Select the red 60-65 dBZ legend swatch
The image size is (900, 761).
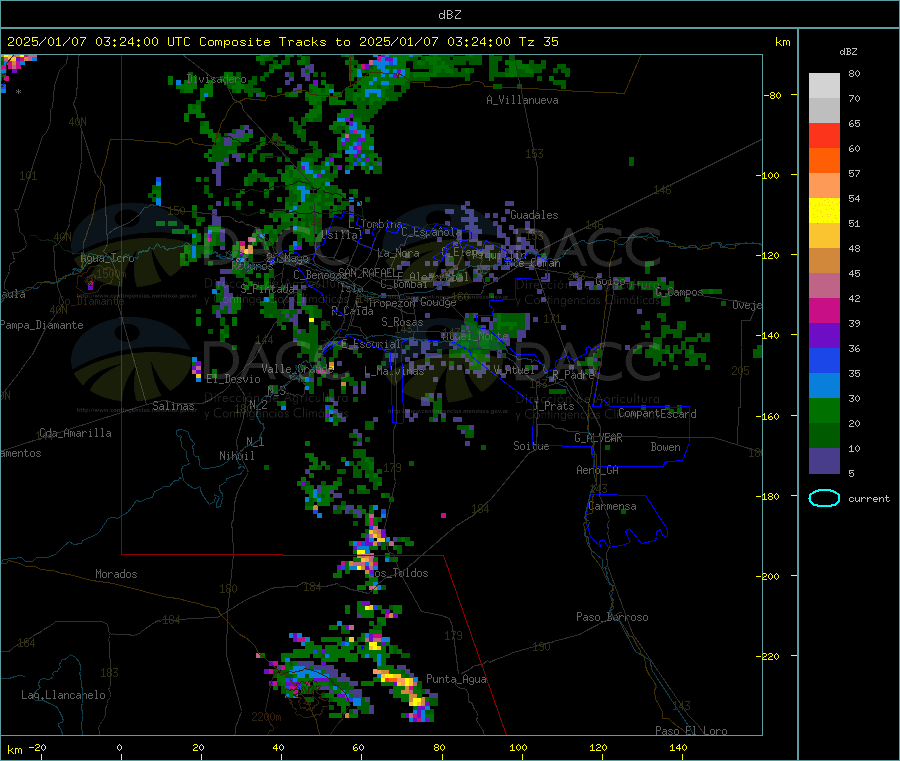click(x=824, y=136)
